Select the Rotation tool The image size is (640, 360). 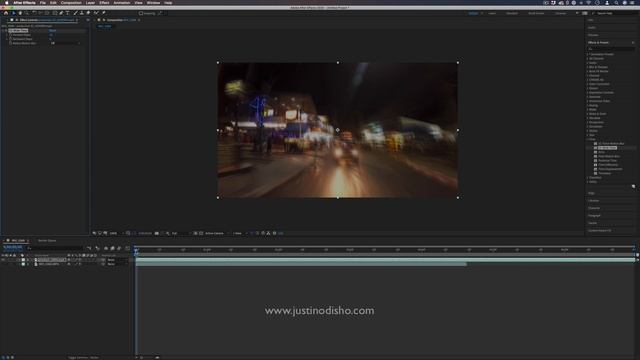pos(34,13)
